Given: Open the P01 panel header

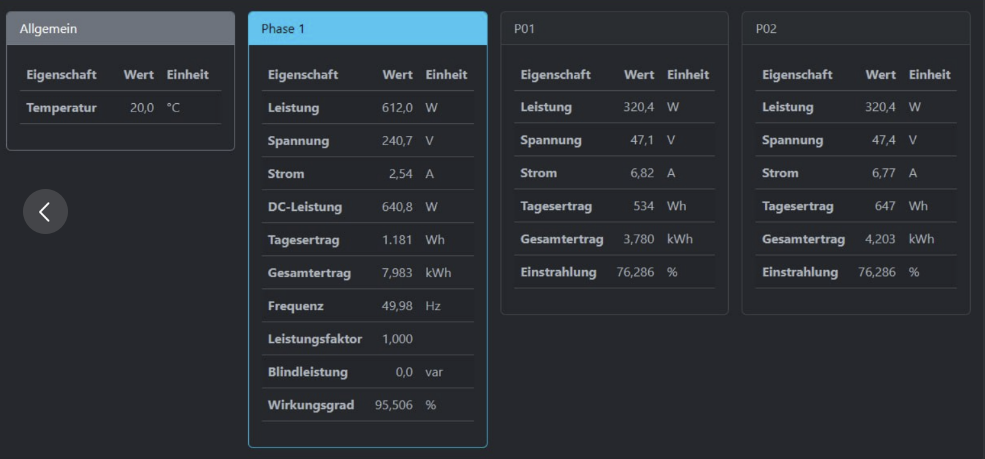Looking at the screenshot, I should click(x=614, y=28).
